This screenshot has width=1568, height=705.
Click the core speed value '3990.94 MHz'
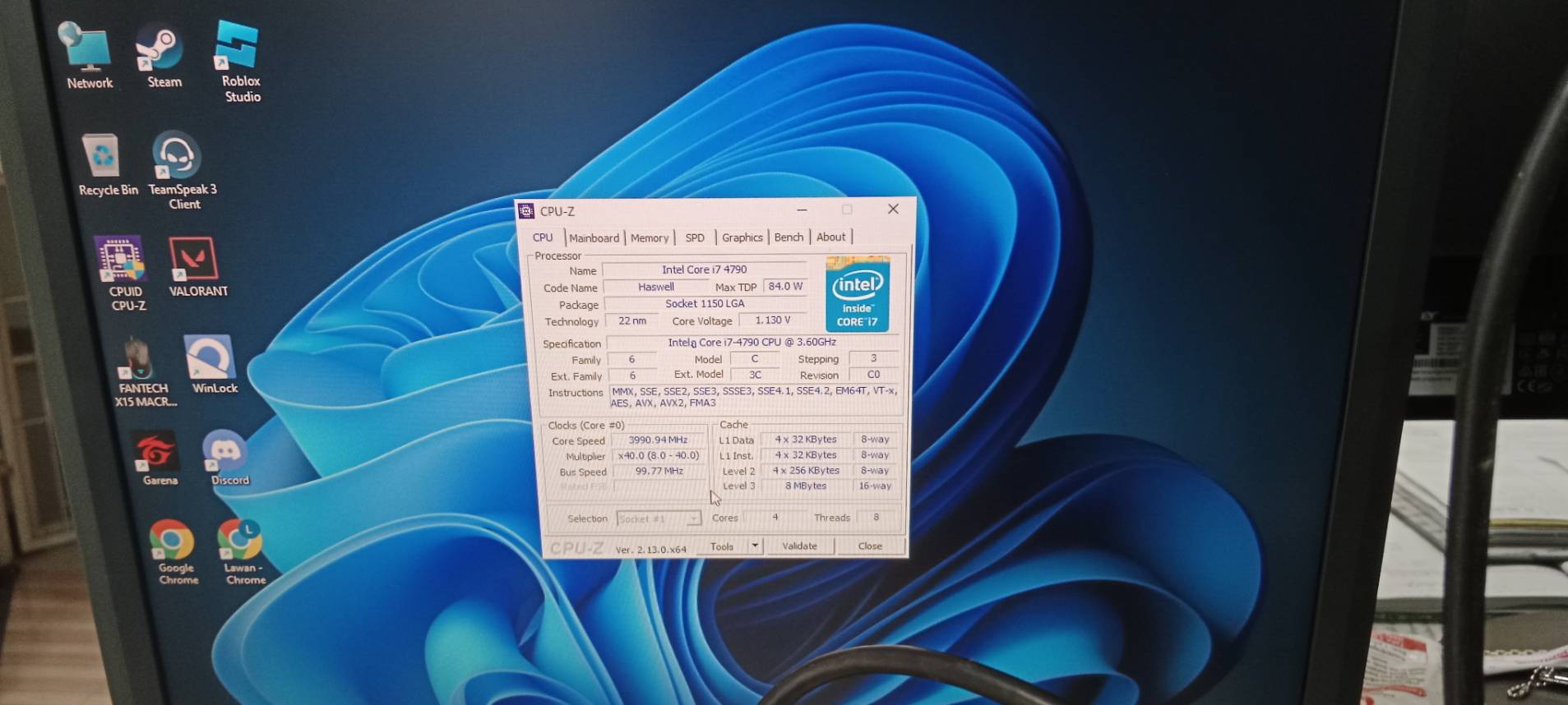coord(658,440)
